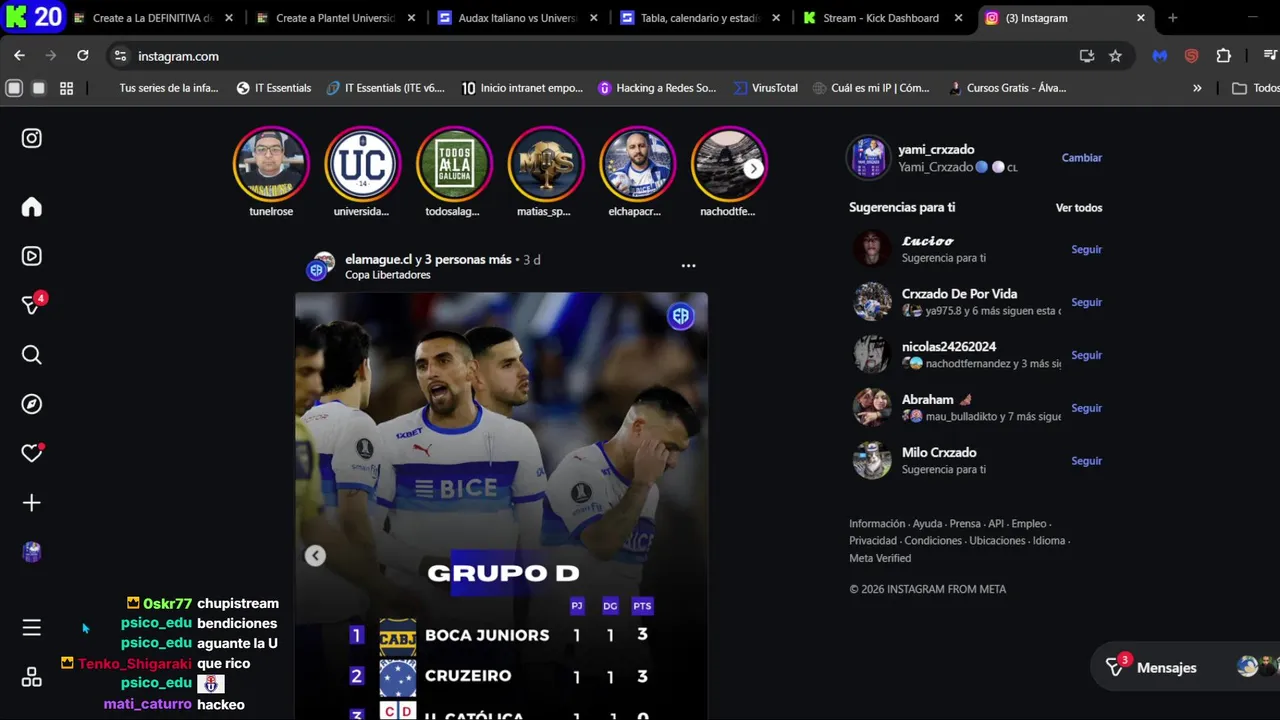This screenshot has width=1280, height=720.
Task: Switch to the Tabla, calendario y estadísticas tab
Action: coord(701,18)
